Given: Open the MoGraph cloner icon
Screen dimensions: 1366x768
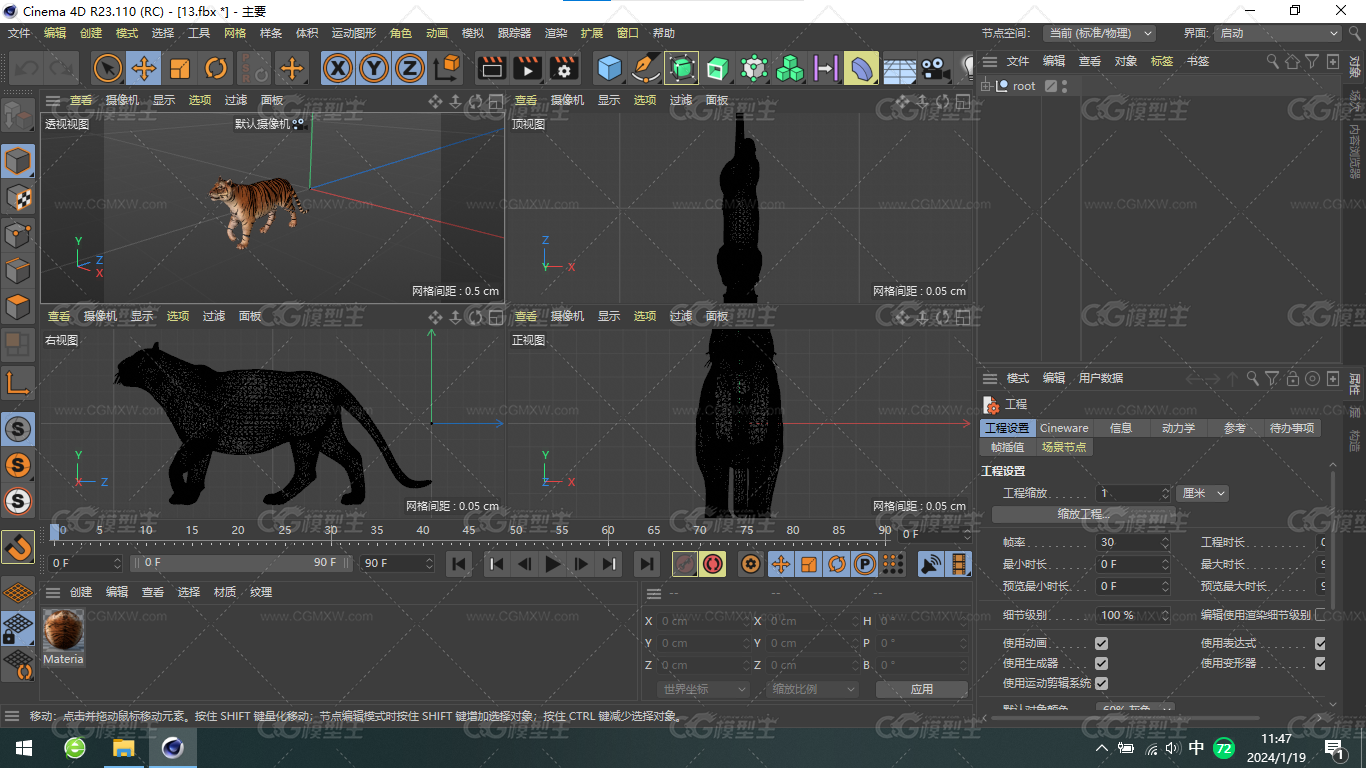Looking at the screenshot, I should coord(789,68).
